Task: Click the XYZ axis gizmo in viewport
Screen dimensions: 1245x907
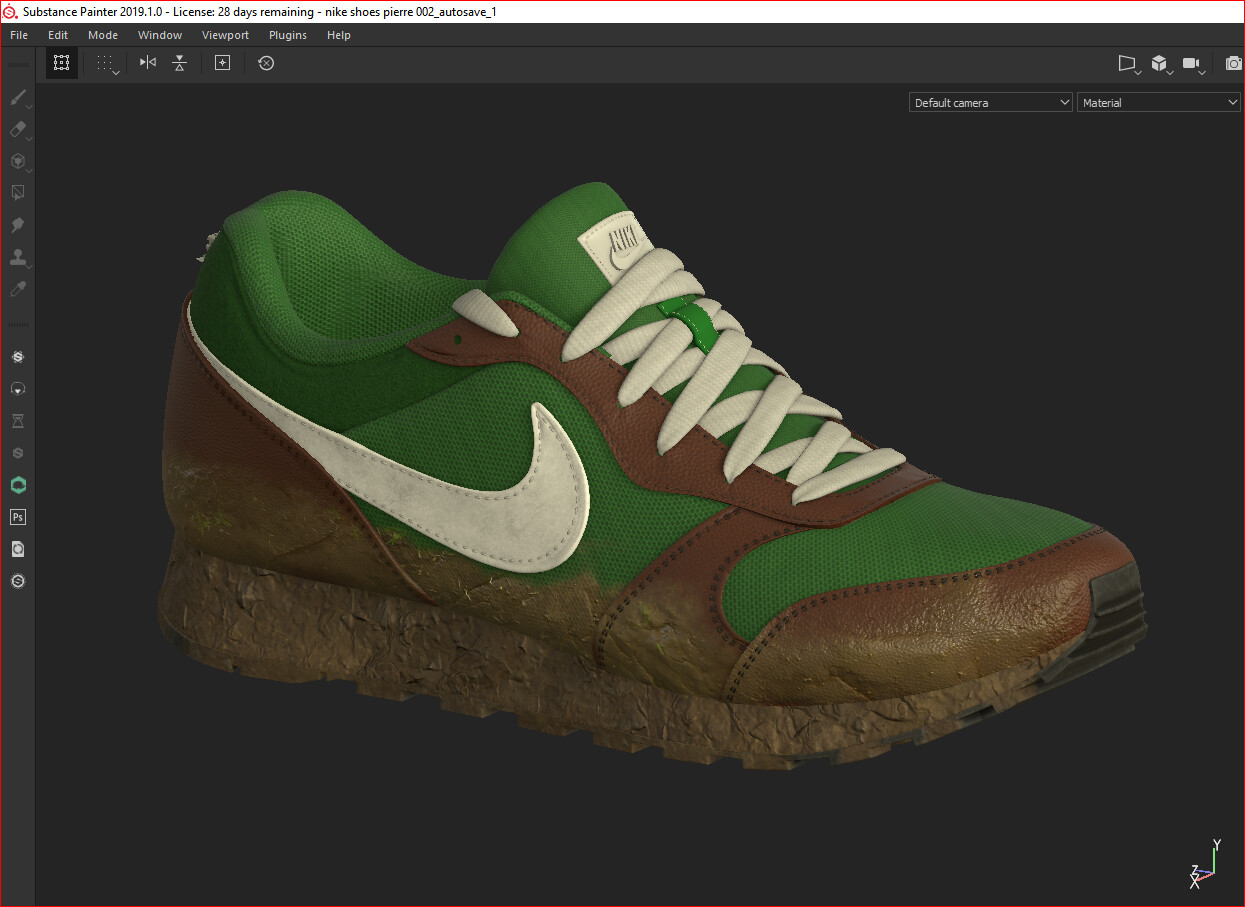Action: click(1203, 863)
